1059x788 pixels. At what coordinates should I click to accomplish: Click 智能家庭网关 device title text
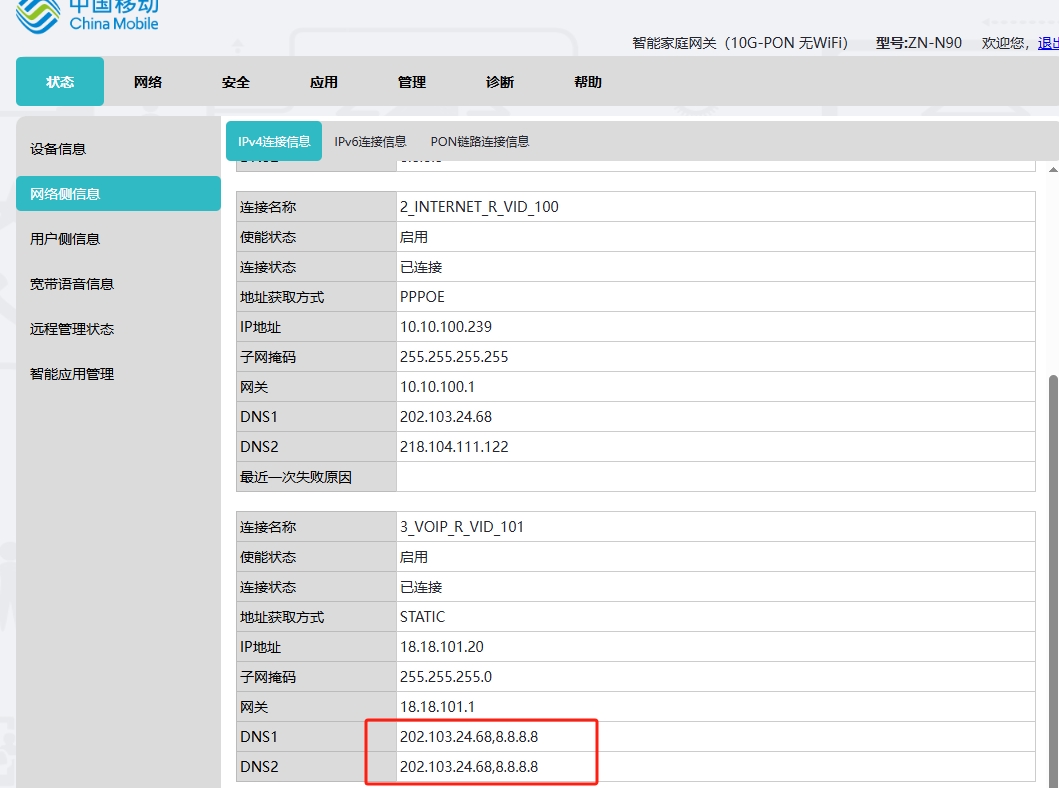click(740, 43)
